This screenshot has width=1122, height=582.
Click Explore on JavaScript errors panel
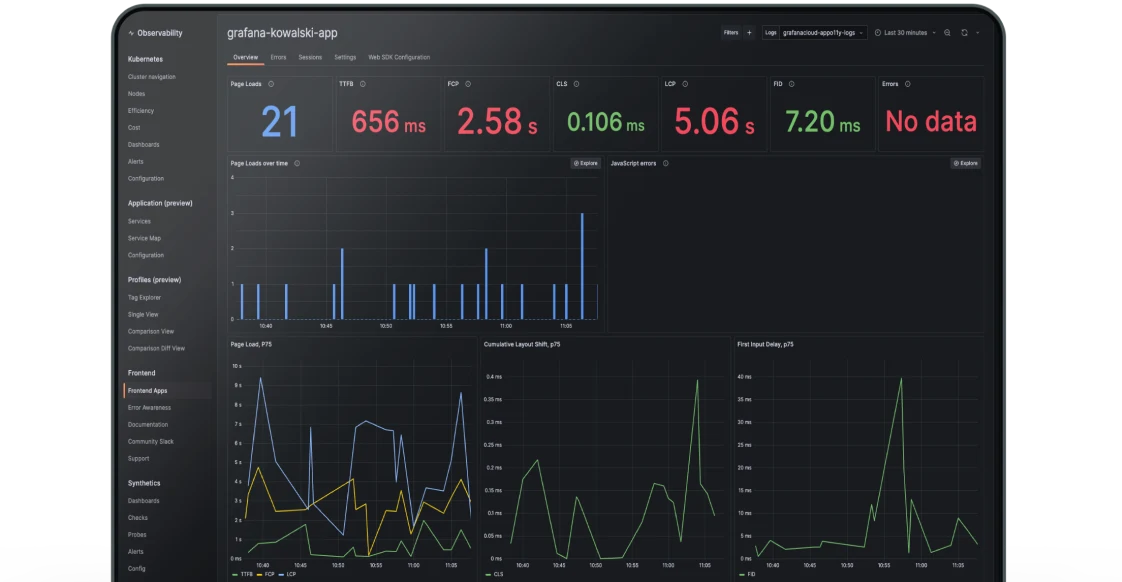click(x=965, y=163)
